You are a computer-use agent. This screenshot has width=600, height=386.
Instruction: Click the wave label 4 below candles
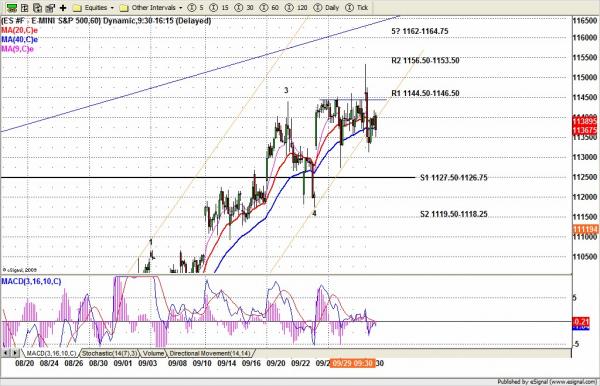coord(314,213)
